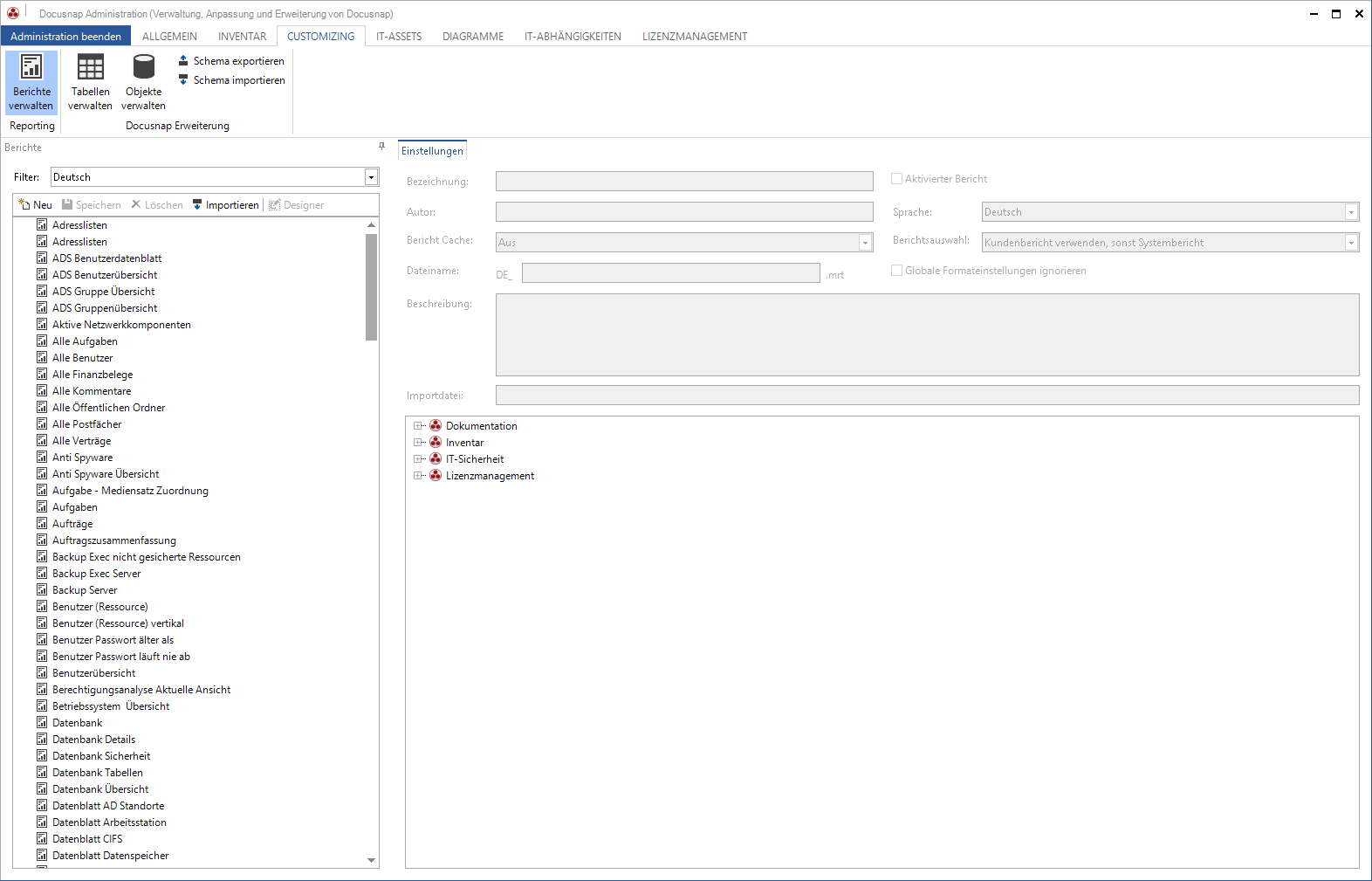Click the Speichern toolbar button
1372x881 pixels.
click(x=92, y=205)
